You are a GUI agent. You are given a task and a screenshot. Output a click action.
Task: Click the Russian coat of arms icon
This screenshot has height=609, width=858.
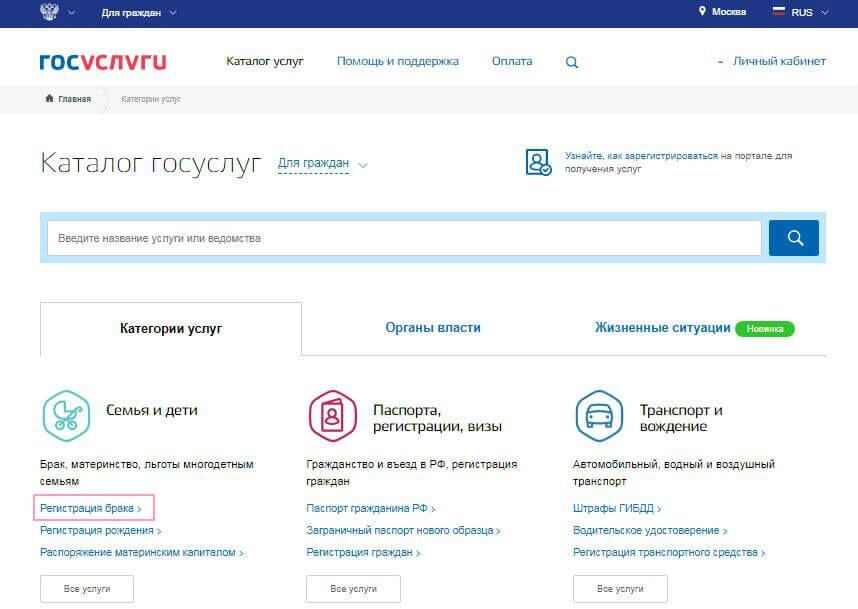point(49,11)
